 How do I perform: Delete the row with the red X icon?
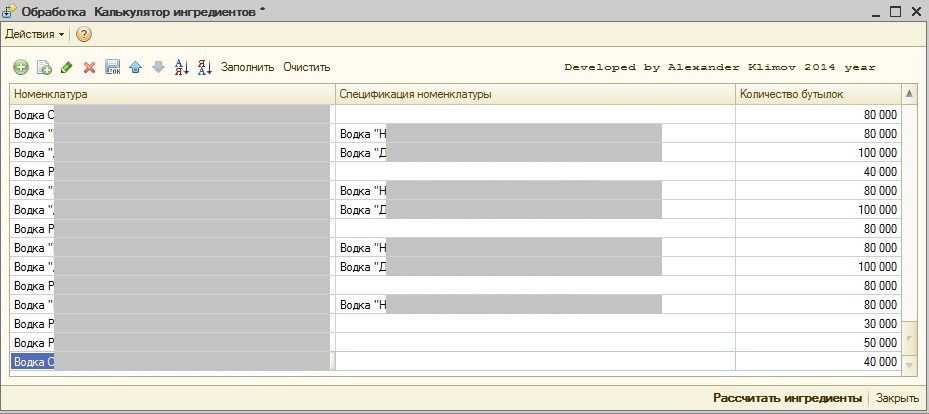tap(89, 67)
